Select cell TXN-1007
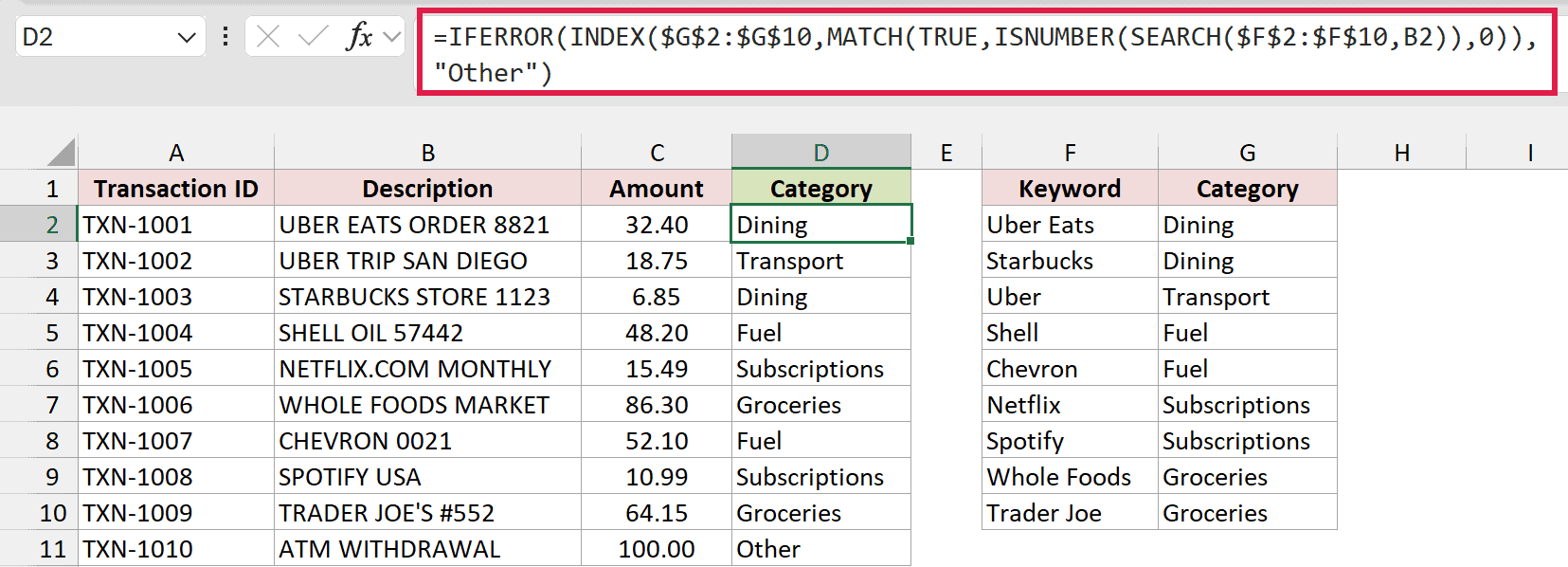Screen dimensions: 1568x567 pos(176,441)
